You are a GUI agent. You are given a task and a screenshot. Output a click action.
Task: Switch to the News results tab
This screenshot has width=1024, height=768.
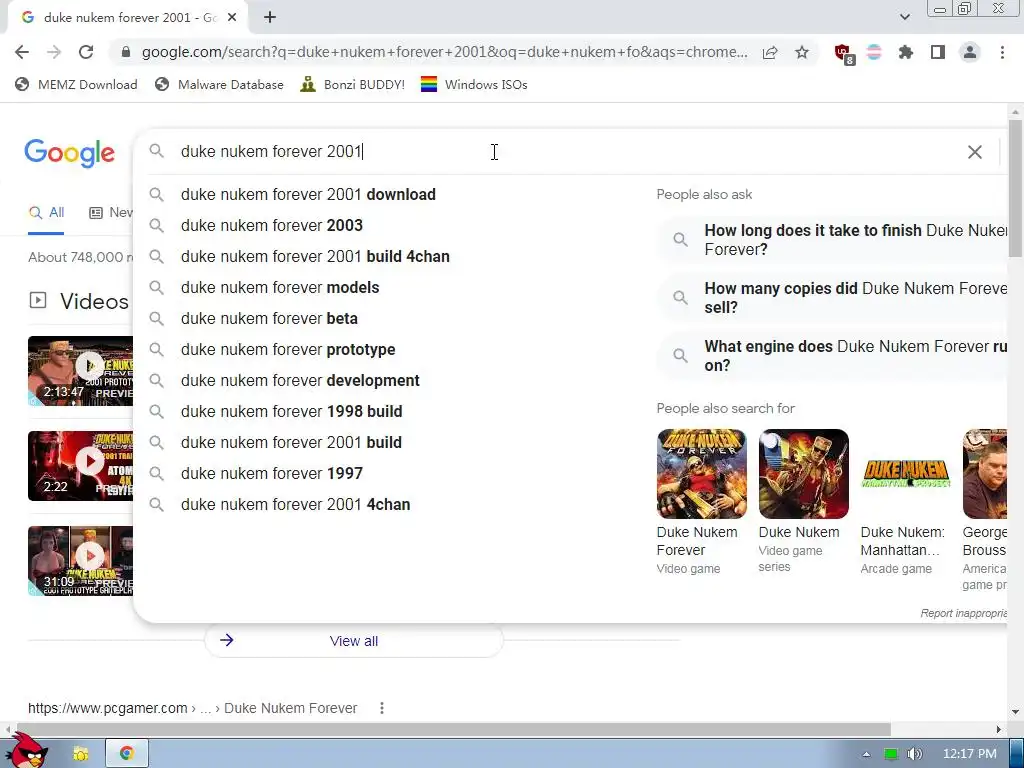pyautogui.click(x=111, y=213)
